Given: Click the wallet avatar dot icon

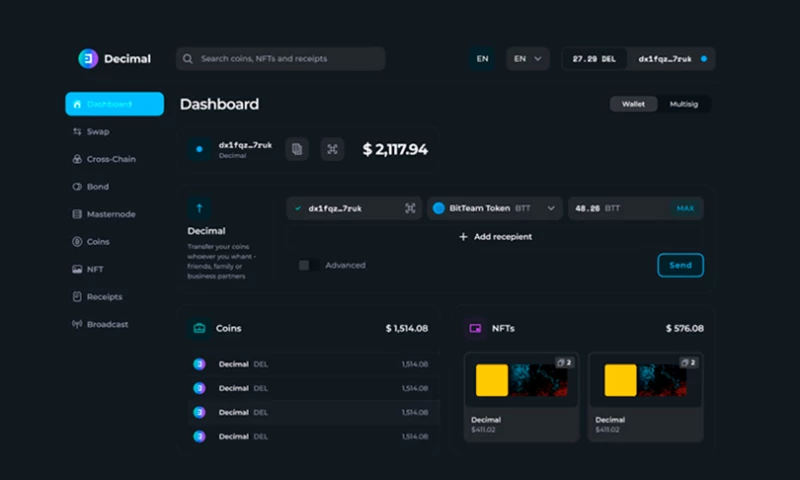Looking at the screenshot, I should 199,149.
